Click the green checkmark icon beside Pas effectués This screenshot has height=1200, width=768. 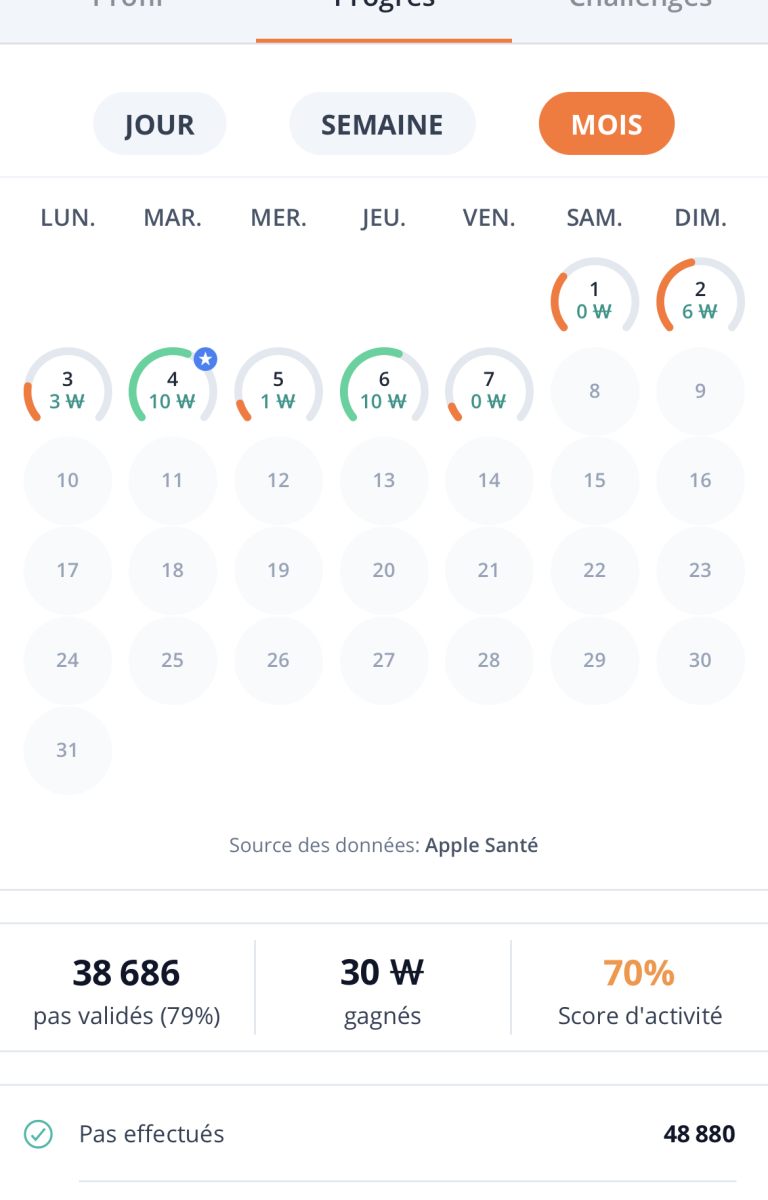click(38, 1134)
